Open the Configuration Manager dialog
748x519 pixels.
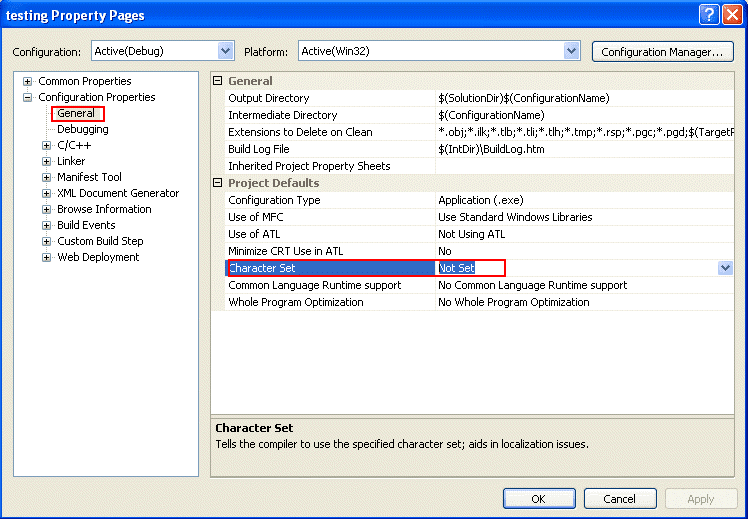pyautogui.click(x=663, y=52)
